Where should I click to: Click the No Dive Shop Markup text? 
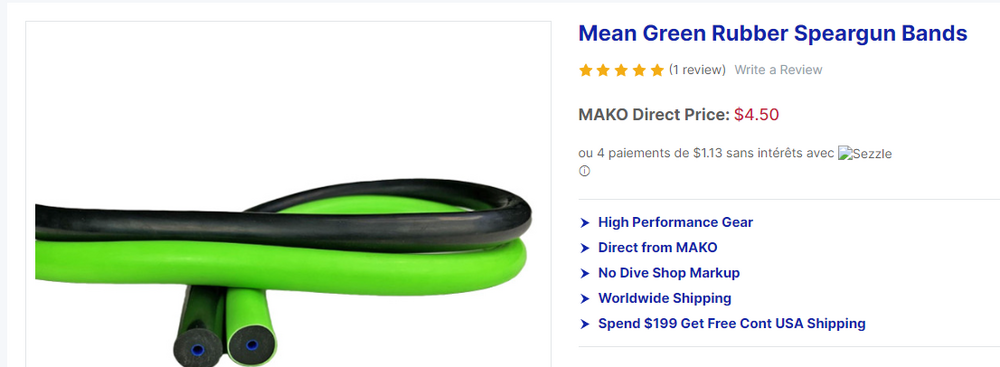click(669, 273)
